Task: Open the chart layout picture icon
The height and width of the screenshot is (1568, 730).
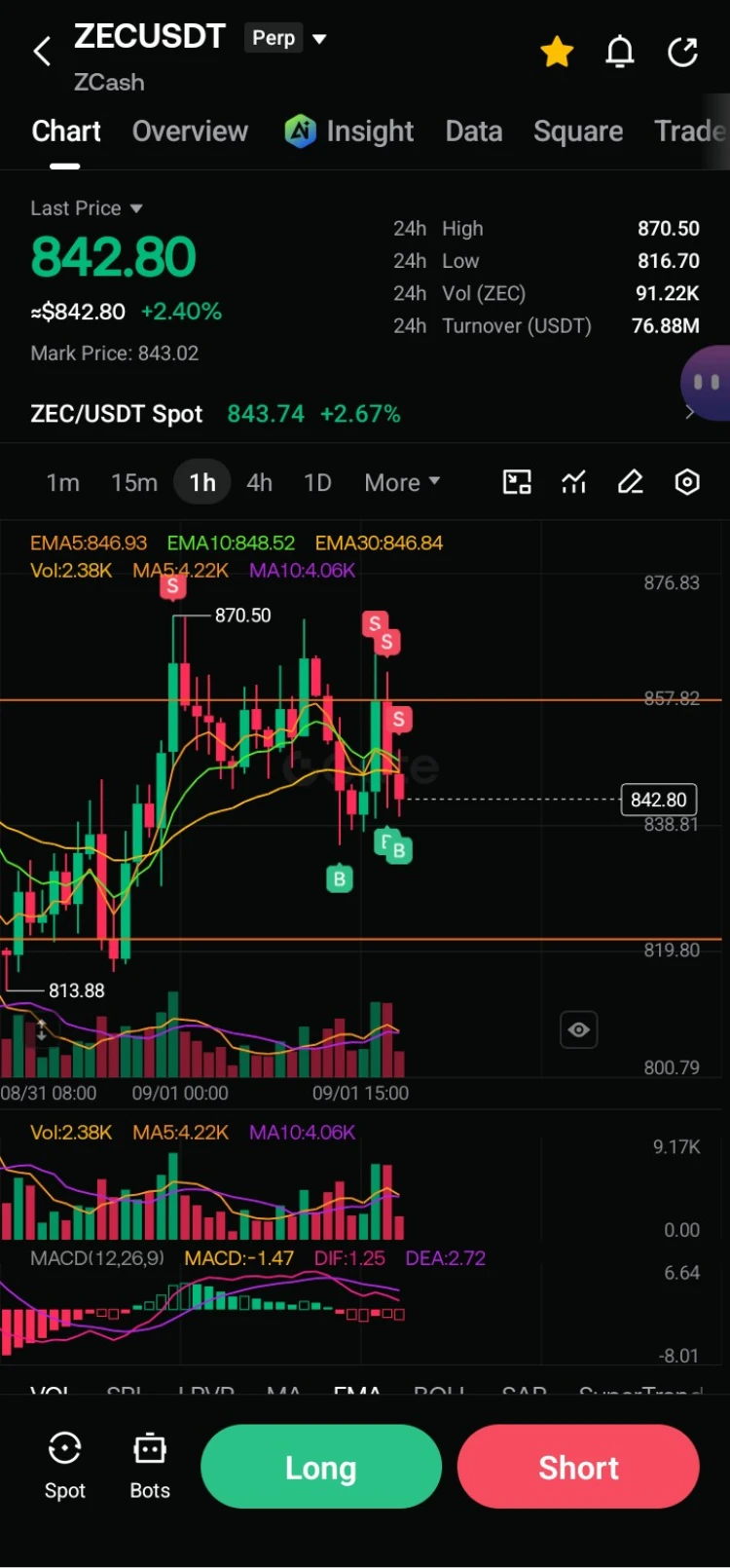Action: point(517,482)
